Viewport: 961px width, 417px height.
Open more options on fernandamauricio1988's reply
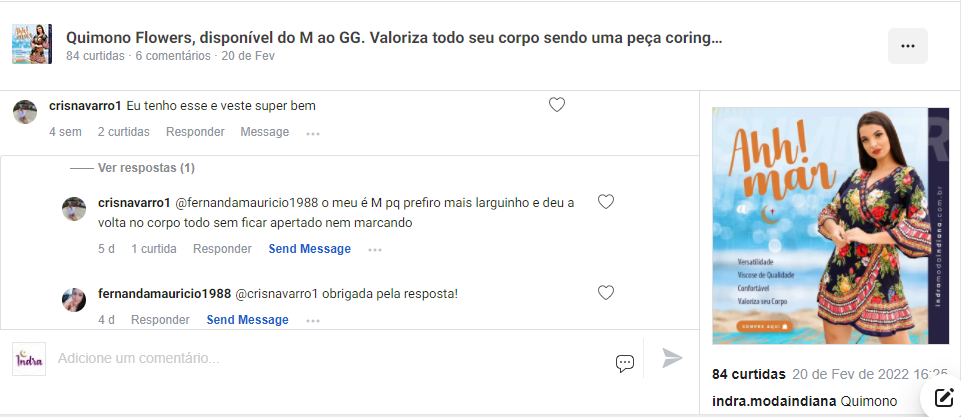[x=313, y=321]
